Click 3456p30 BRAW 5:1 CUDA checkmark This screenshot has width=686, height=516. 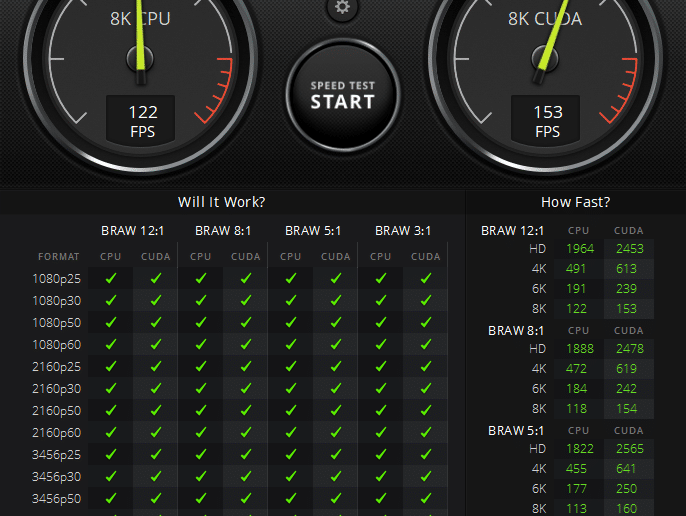pos(336,476)
